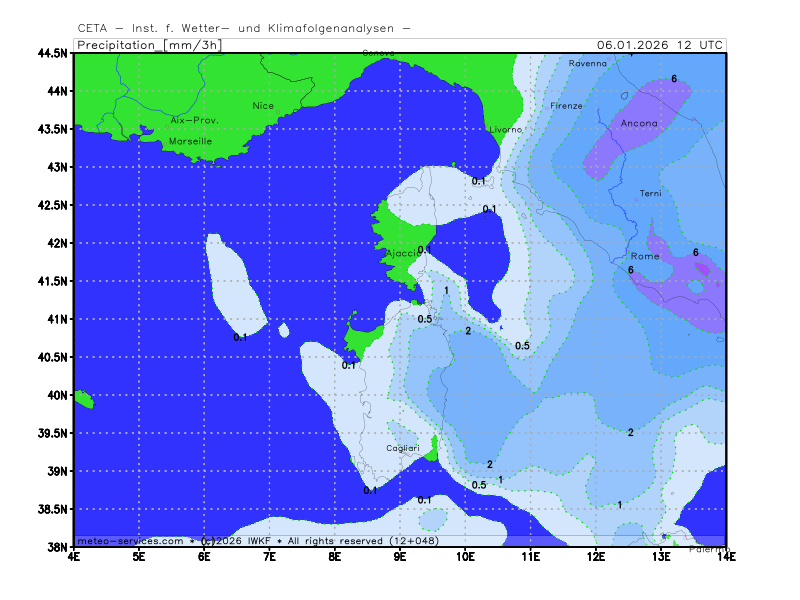
Task: Click the Ajaccio label on Corsica
Action: pyautogui.click(x=402, y=253)
